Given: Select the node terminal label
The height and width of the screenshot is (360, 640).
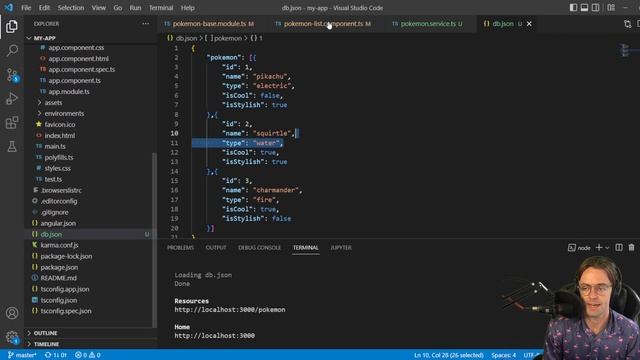Looking at the screenshot, I should [579, 248].
